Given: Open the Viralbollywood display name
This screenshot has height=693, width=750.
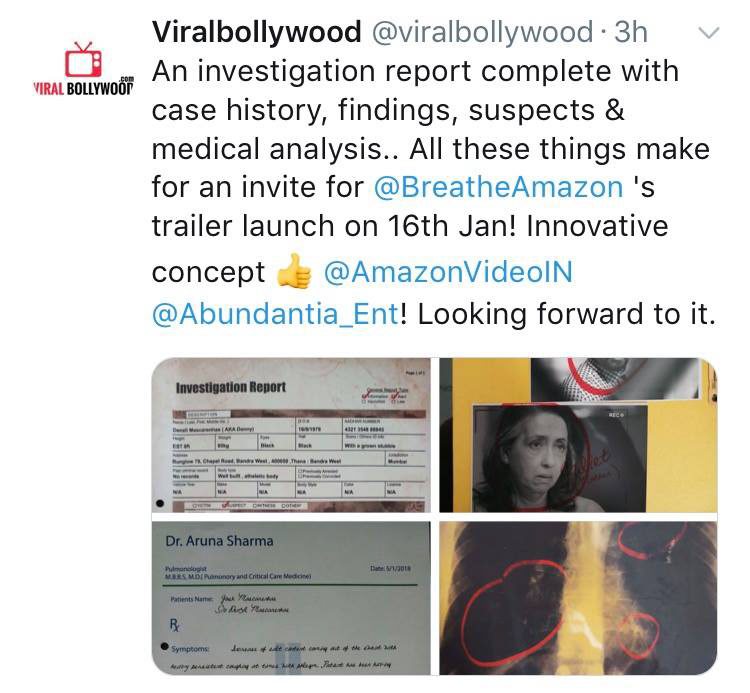Looking at the screenshot, I should click(256, 32).
